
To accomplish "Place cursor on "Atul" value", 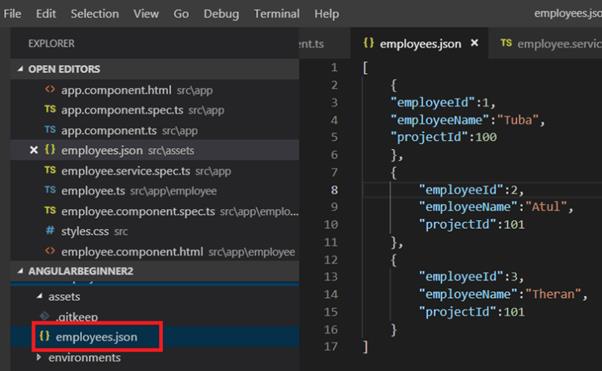I will pos(546,207).
